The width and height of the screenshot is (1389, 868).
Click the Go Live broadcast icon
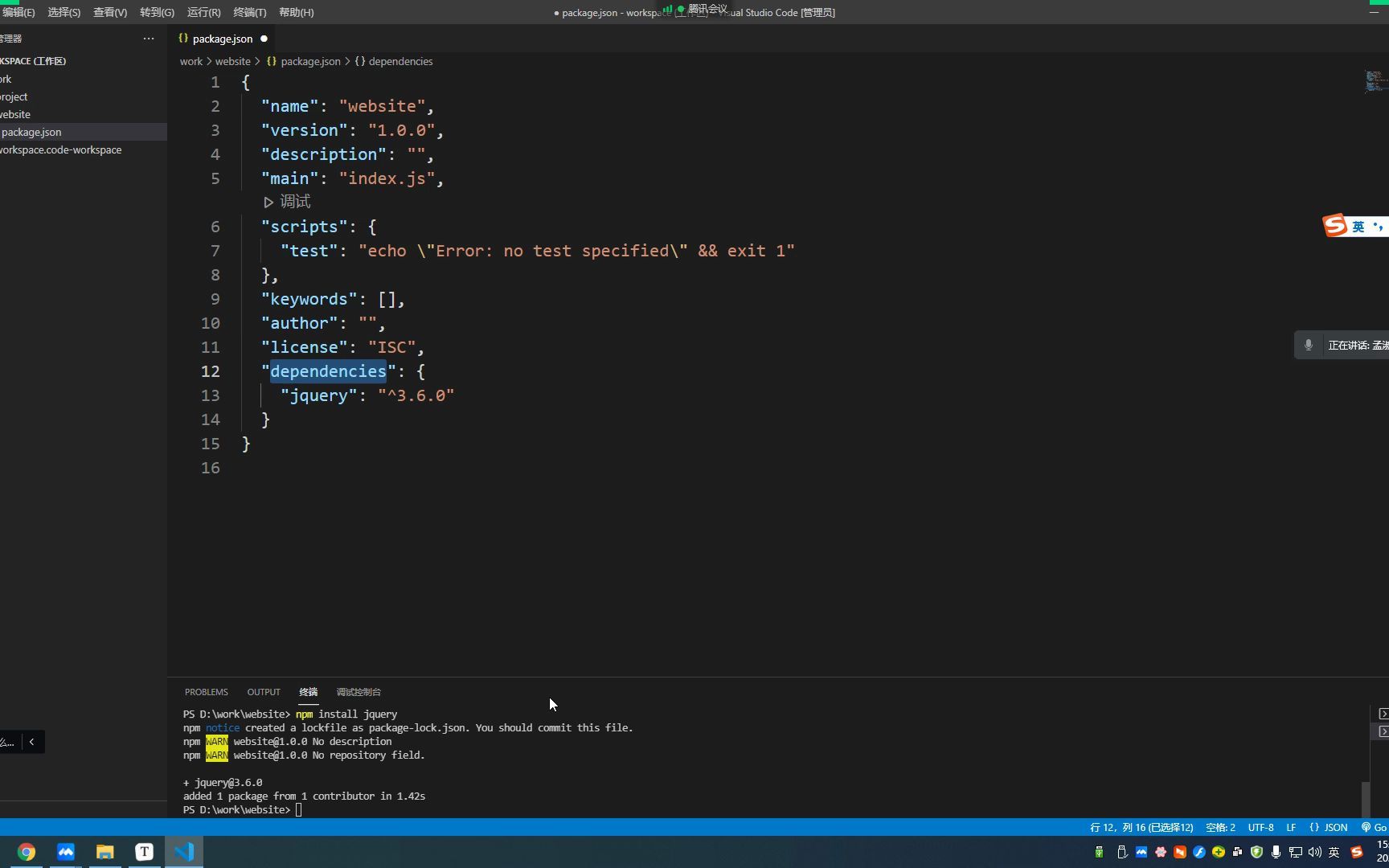(1366, 827)
